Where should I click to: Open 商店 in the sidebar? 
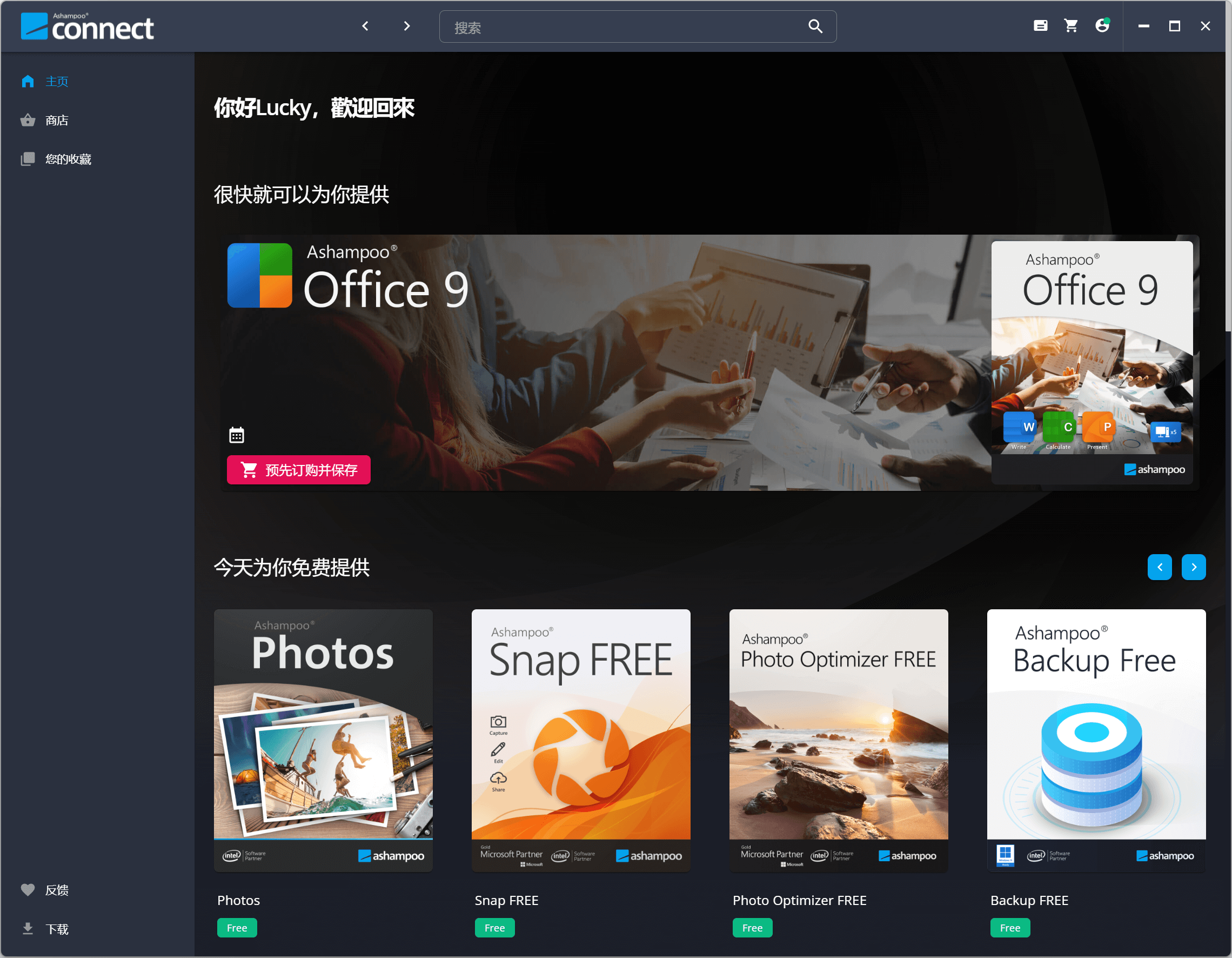(x=57, y=120)
